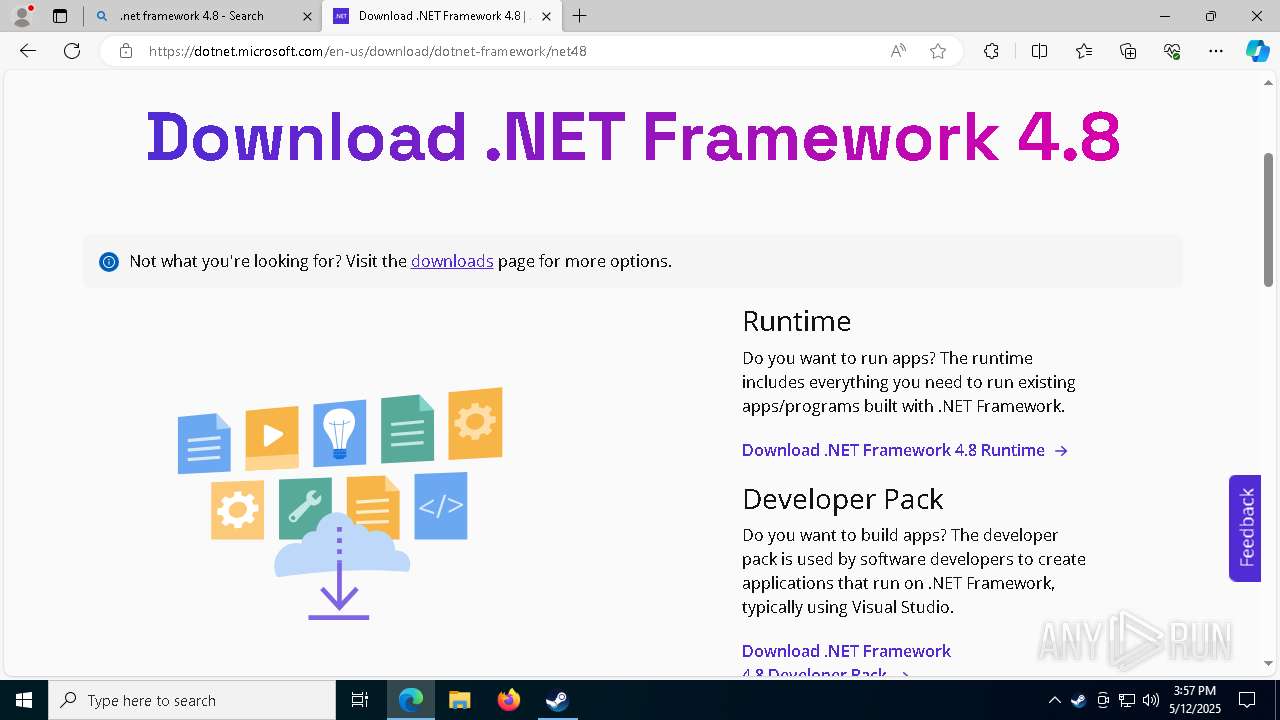The image size is (1280, 720).
Task: Open the network tray icon
Action: (x=1127, y=700)
